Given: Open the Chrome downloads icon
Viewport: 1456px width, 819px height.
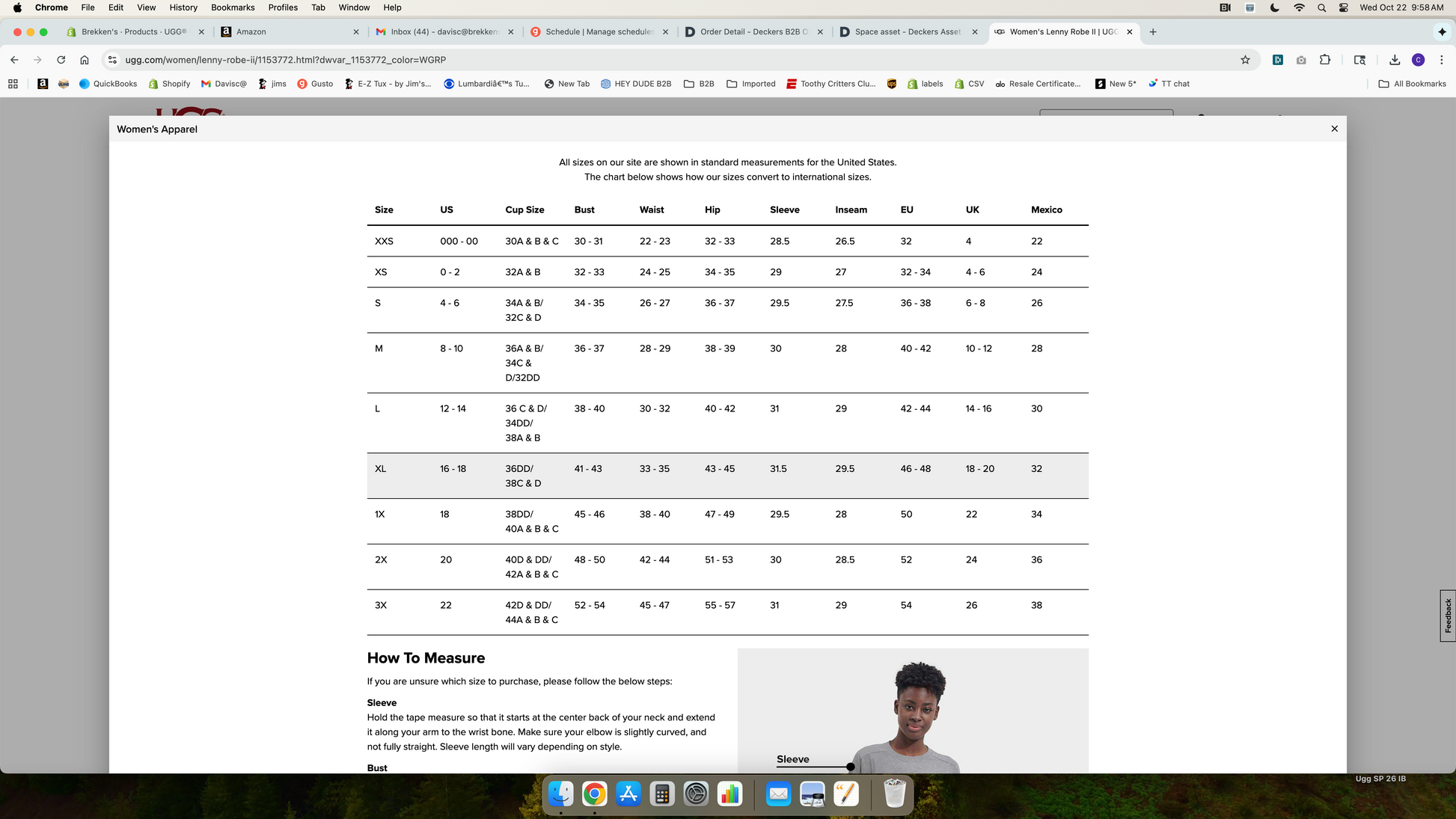Looking at the screenshot, I should (1395, 60).
